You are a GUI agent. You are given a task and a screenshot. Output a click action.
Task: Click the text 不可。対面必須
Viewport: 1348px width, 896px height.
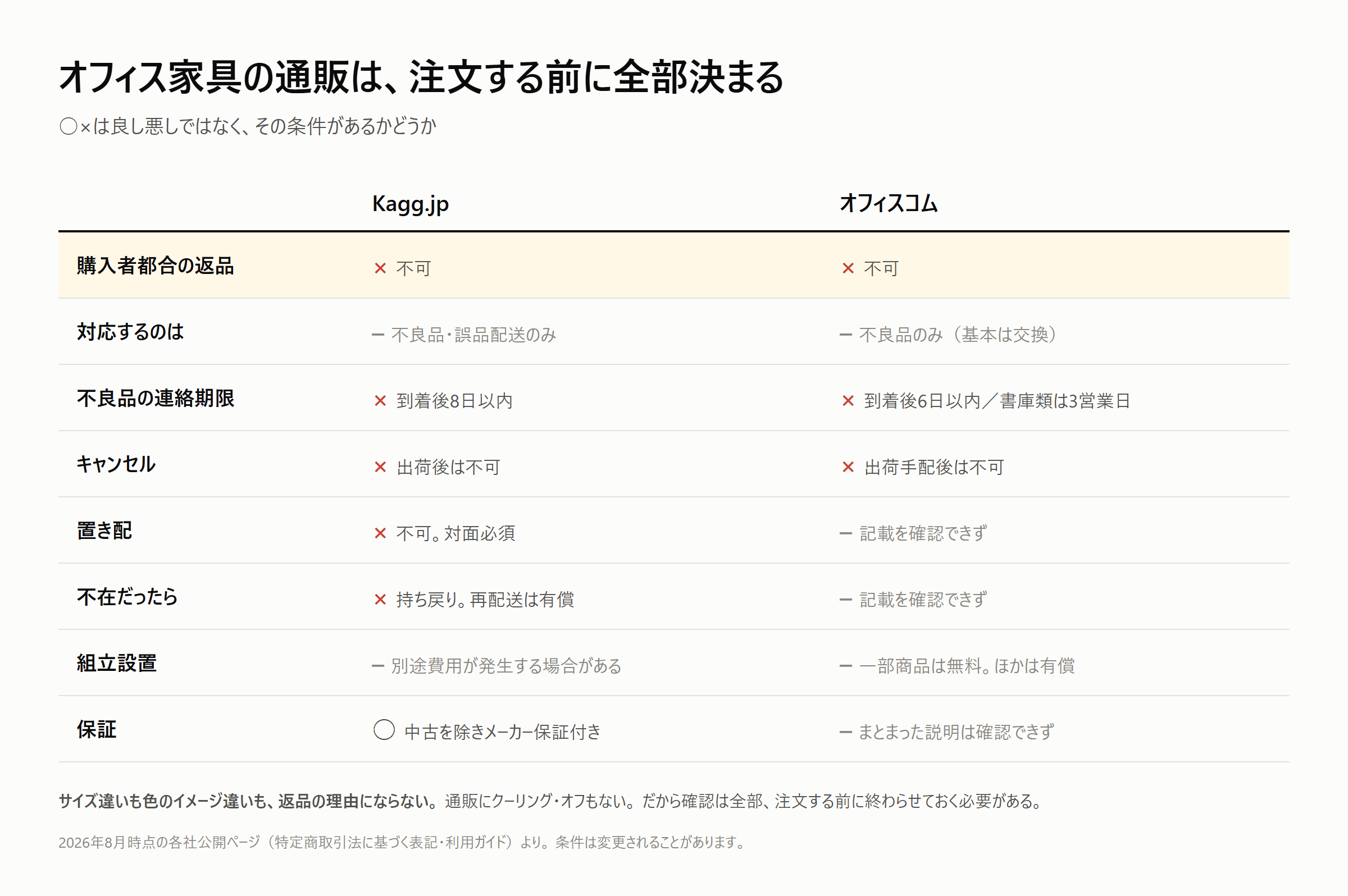[x=456, y=533]
